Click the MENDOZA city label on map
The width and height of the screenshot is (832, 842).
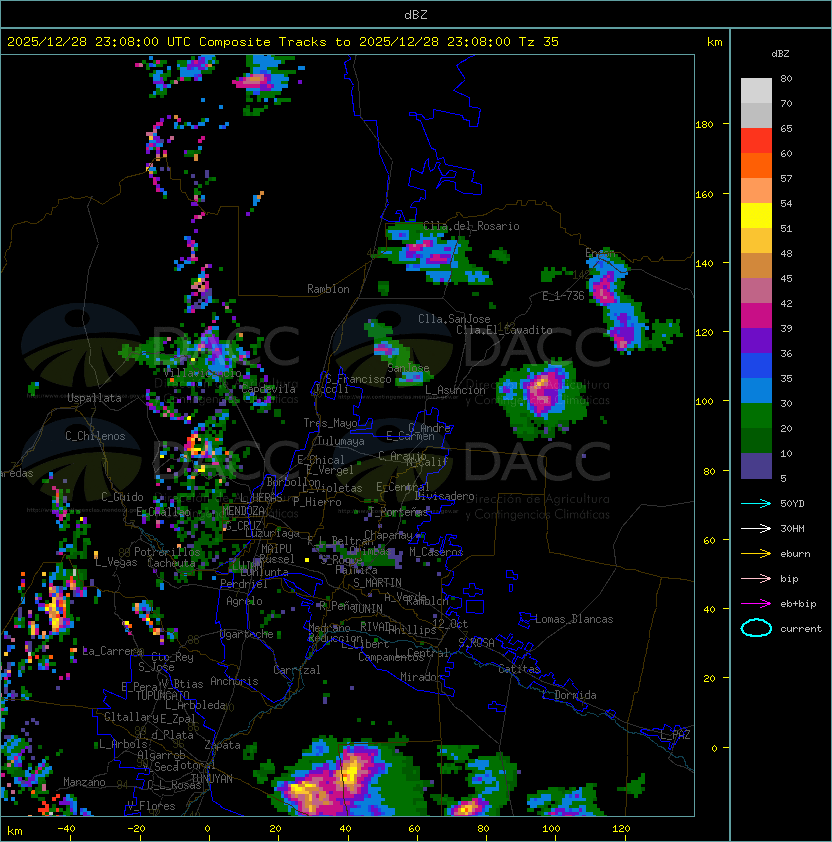(x=243, y=511)
